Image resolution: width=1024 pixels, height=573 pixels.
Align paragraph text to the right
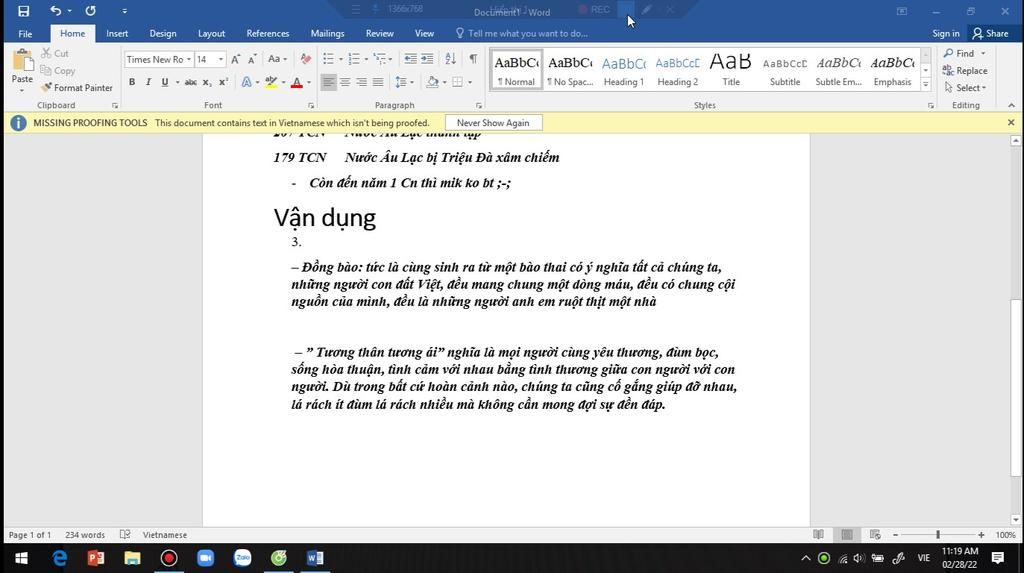coord(361,82)
